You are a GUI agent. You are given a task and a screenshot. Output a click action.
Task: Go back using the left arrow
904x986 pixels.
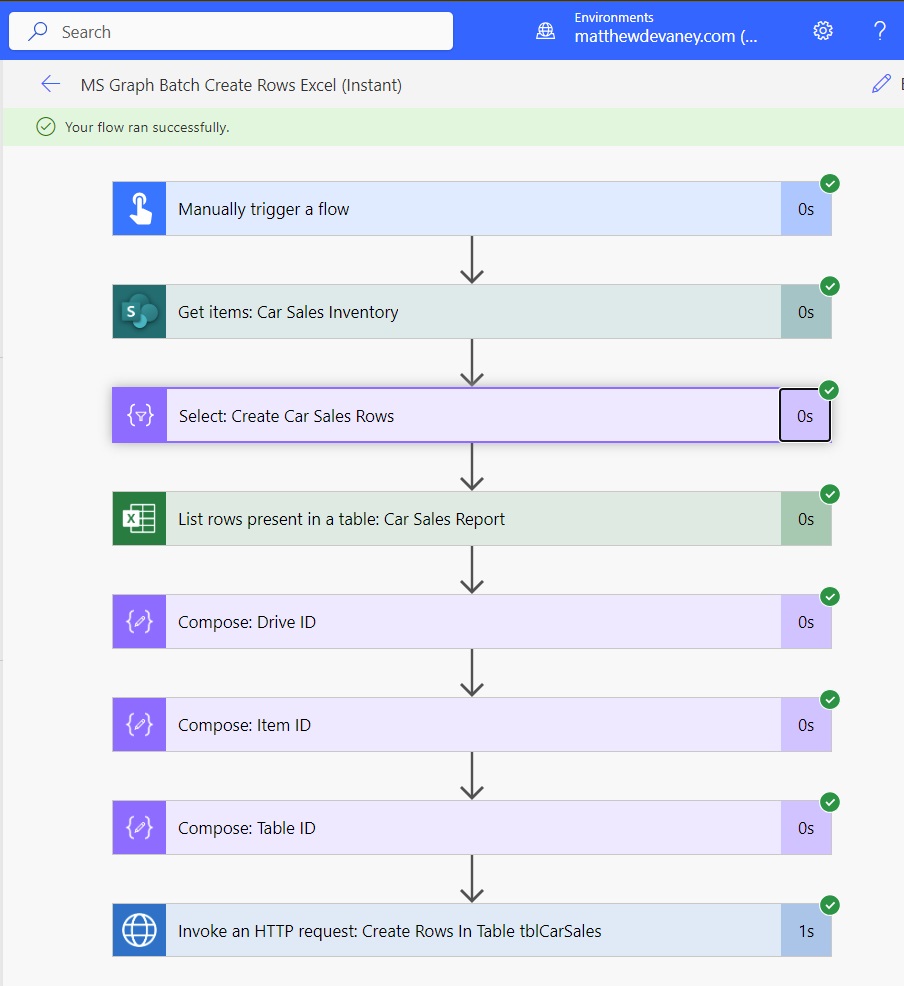tap(50, 84)
